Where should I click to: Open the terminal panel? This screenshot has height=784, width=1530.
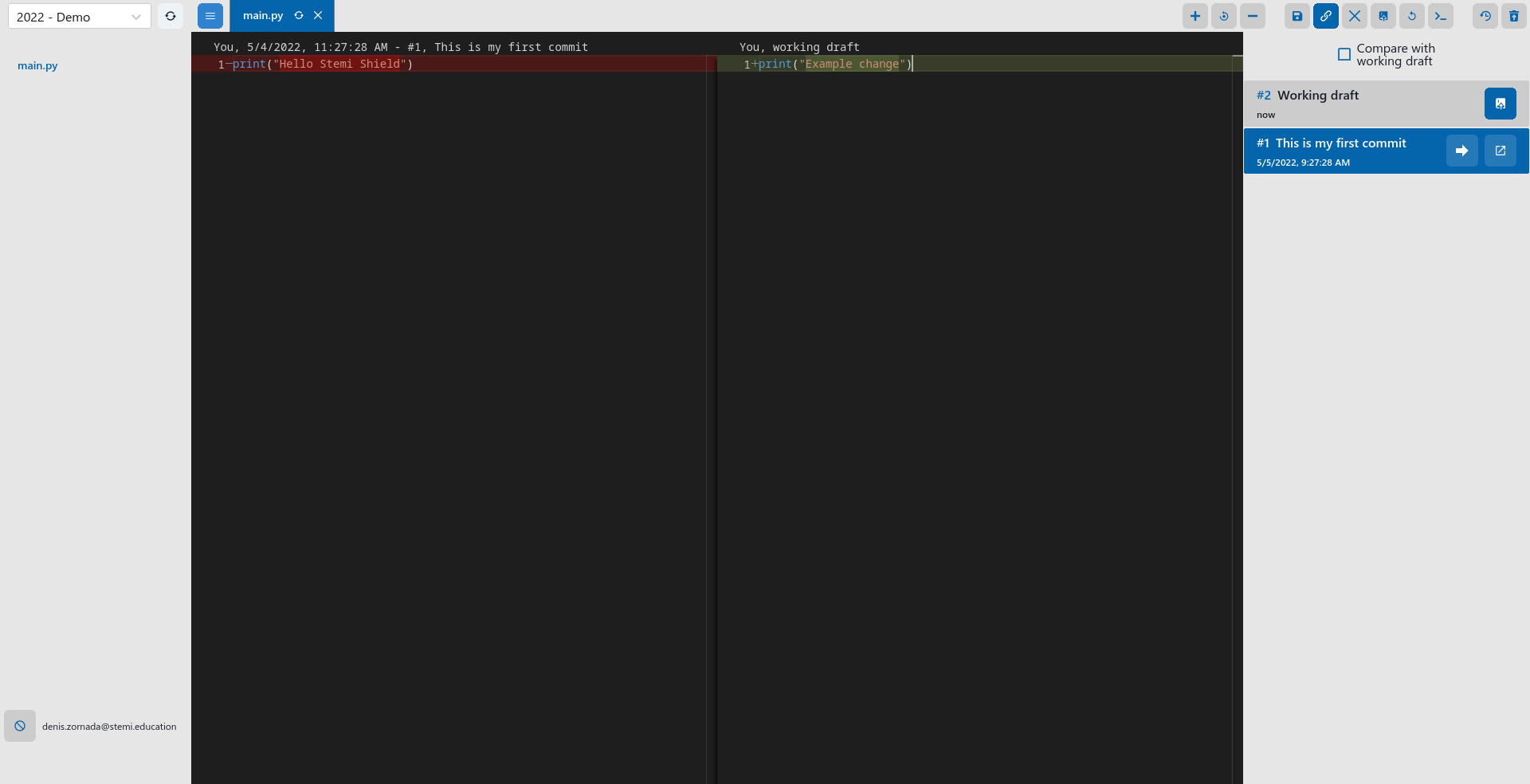1441,16
